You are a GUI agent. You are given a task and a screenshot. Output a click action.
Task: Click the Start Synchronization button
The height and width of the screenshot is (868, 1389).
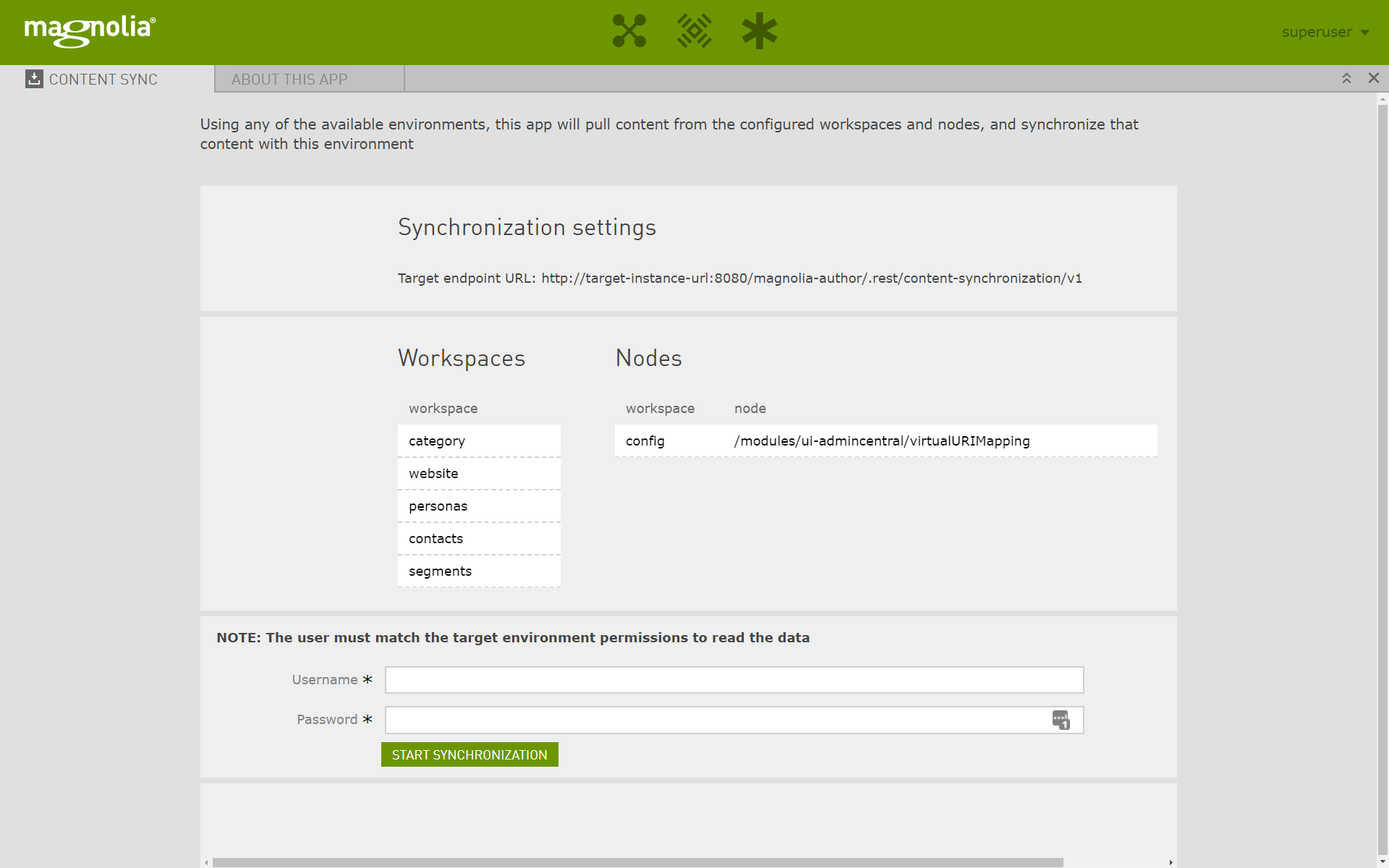click(469, 754)
